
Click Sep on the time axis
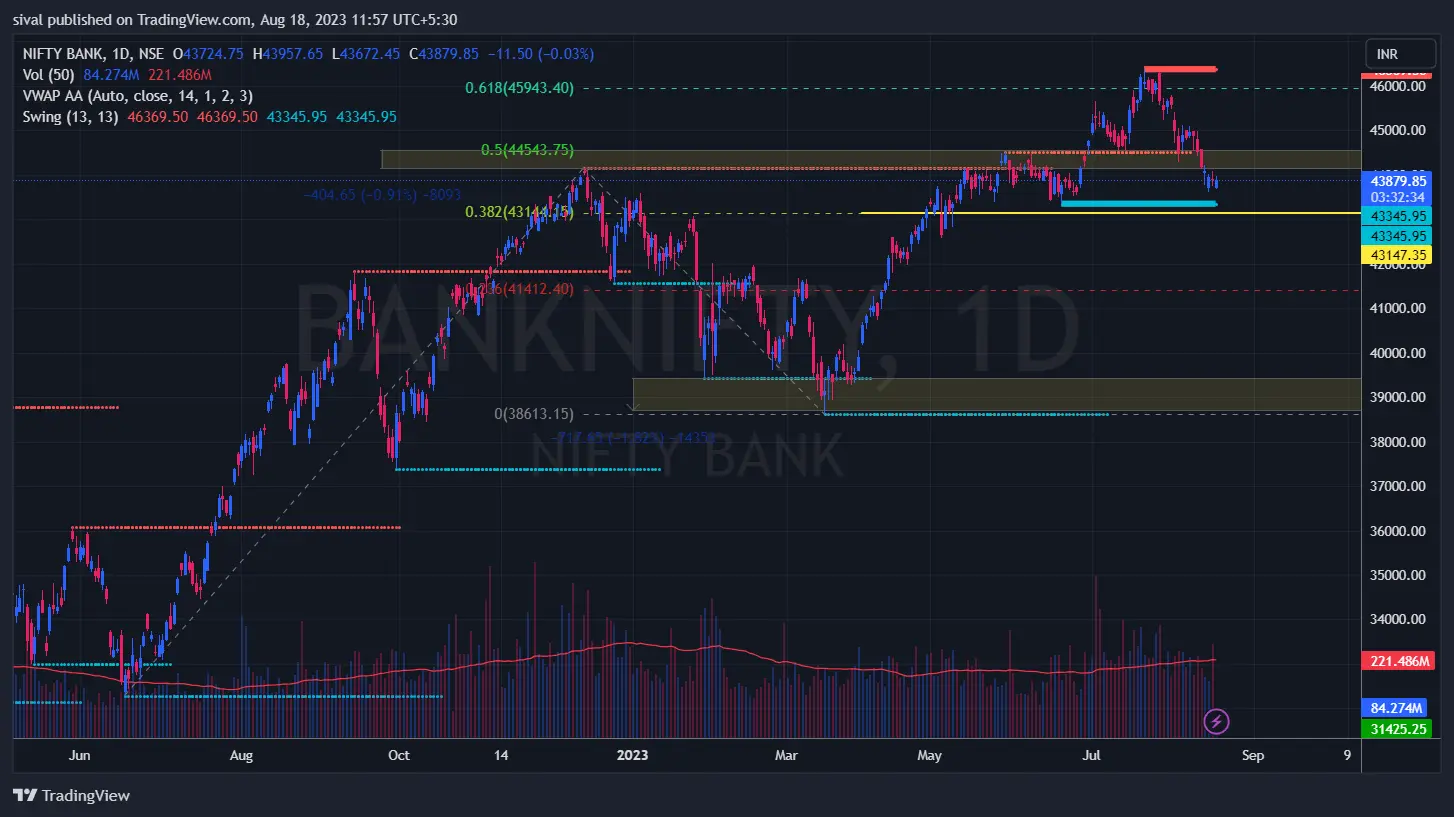click(1252, 756)
